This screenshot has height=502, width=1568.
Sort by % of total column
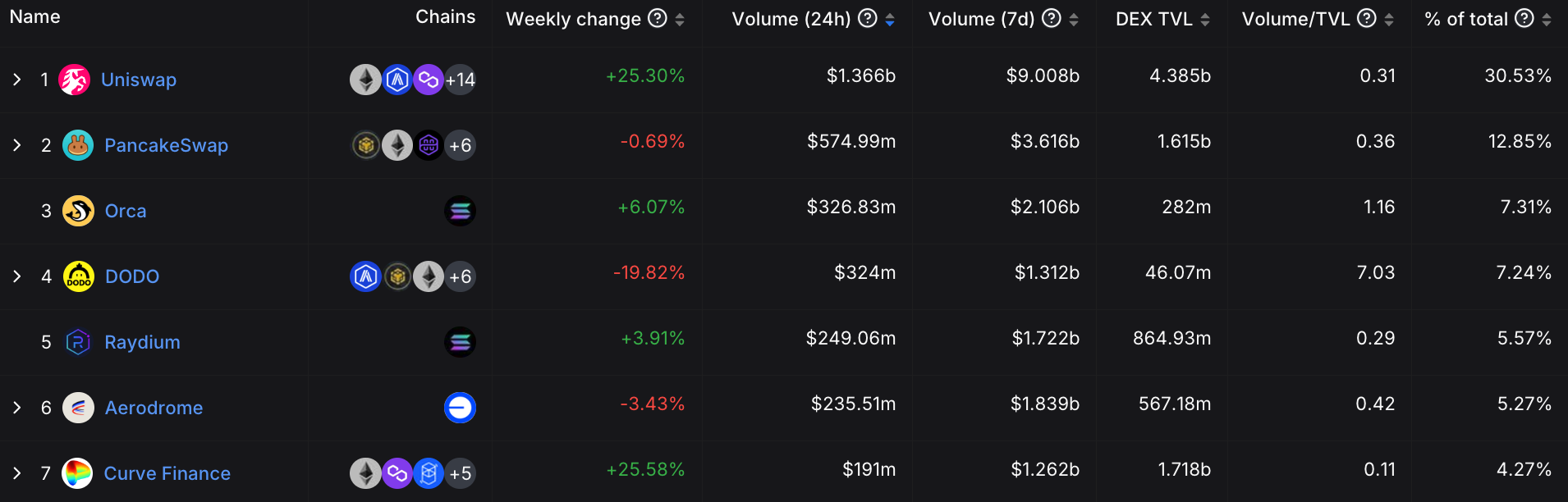tap(1546, 20)
